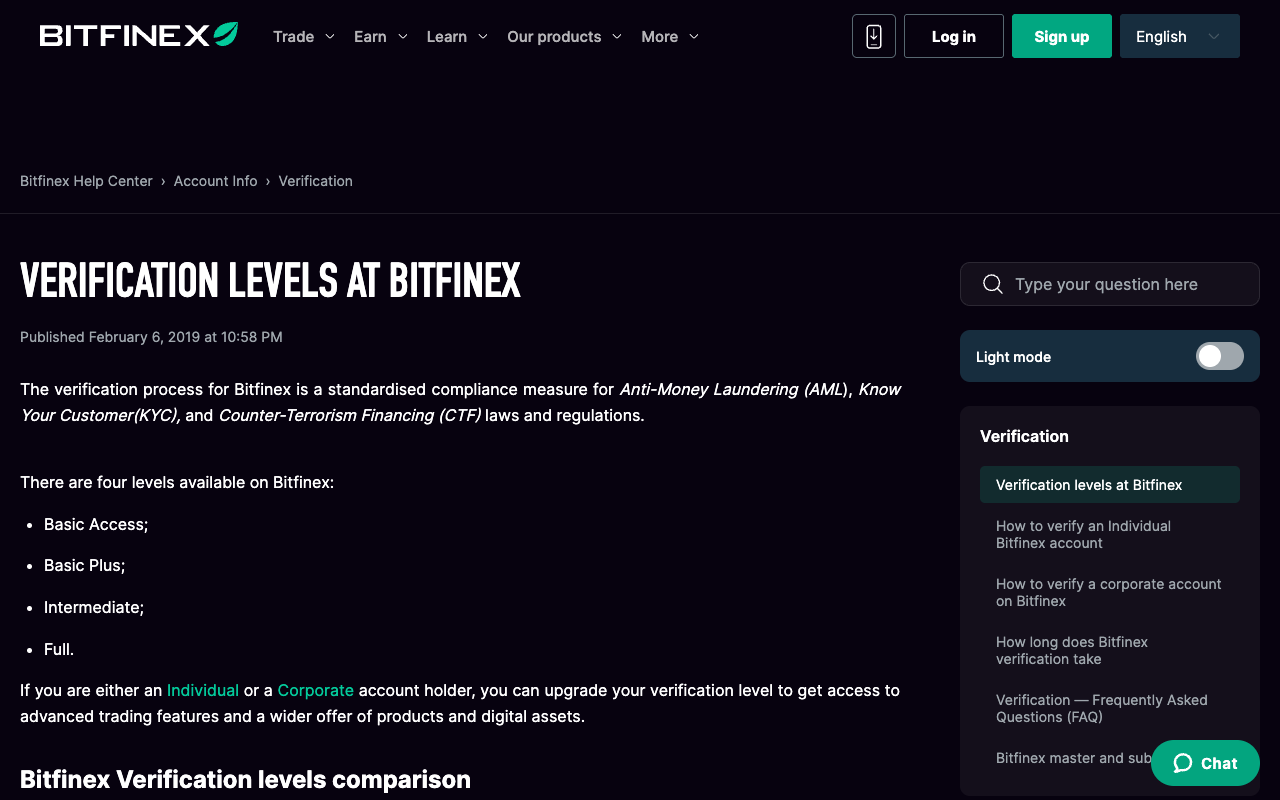Open 'How to verify a corporate account' article
The height and width of the screenshot is (800, 1280).
point(1109,592)
